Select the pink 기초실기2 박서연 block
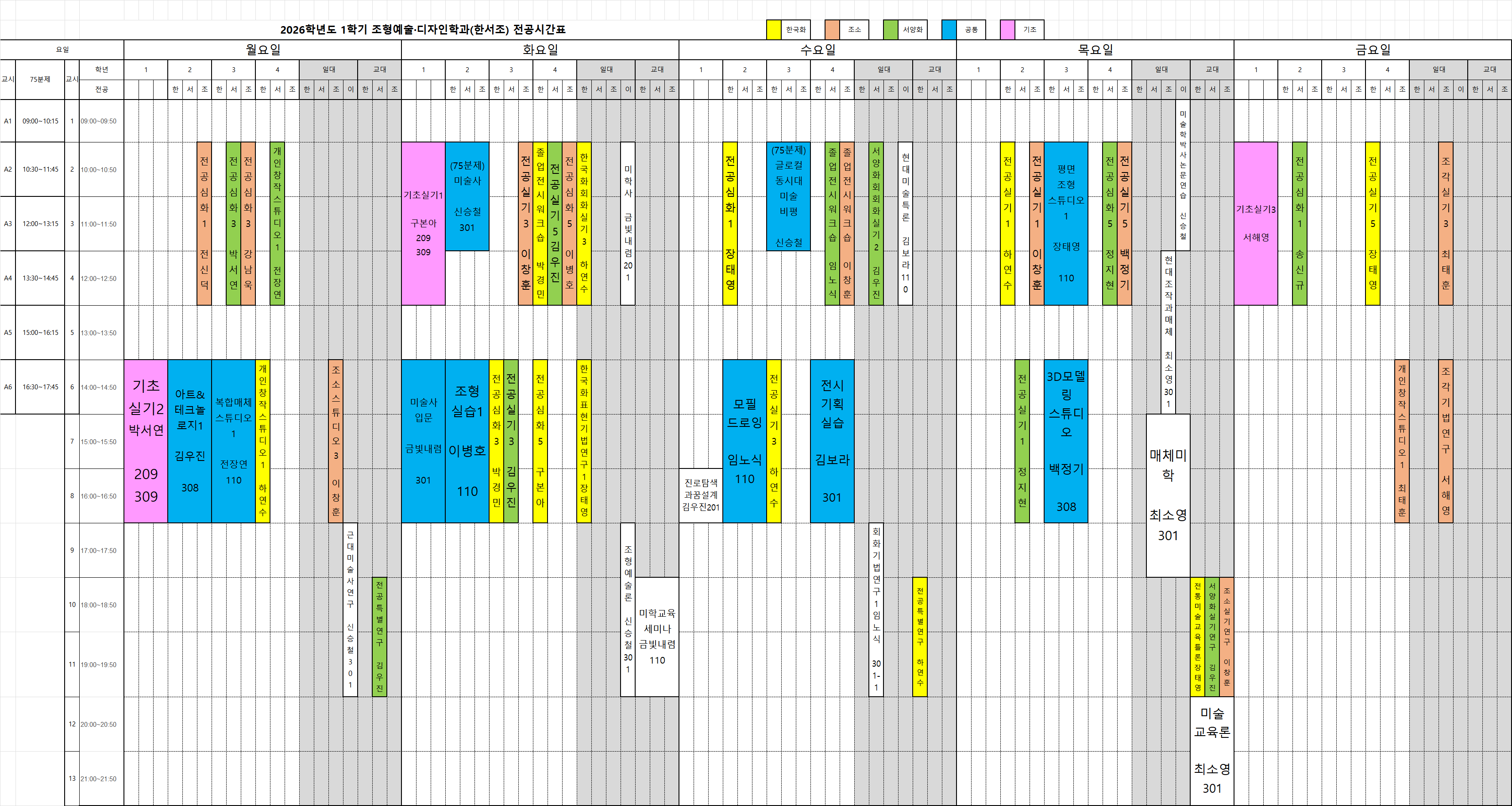This screenshot has width=1512, height=806. tap(146, 441)
